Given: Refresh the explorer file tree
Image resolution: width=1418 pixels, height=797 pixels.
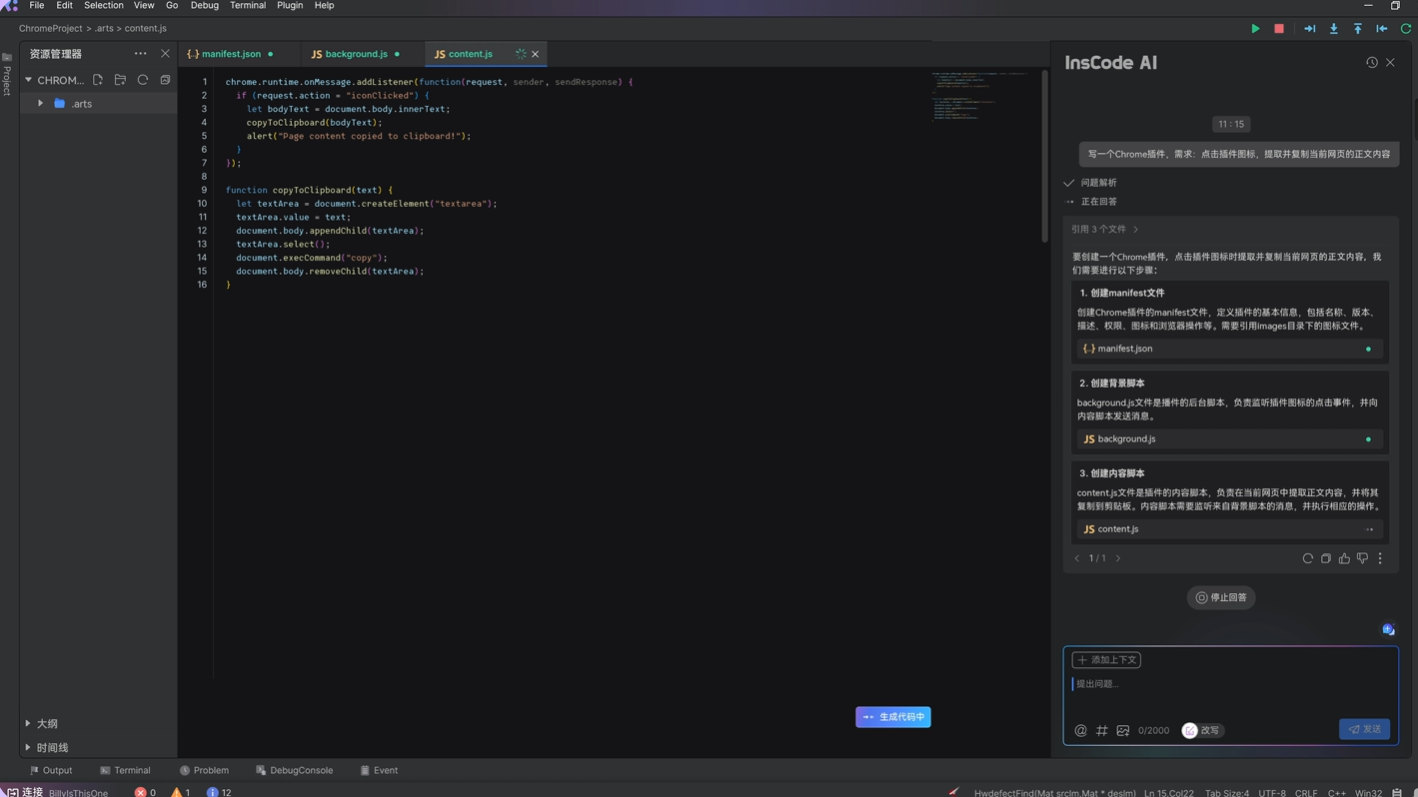Looking at the screenshot, I should point(143,80).
